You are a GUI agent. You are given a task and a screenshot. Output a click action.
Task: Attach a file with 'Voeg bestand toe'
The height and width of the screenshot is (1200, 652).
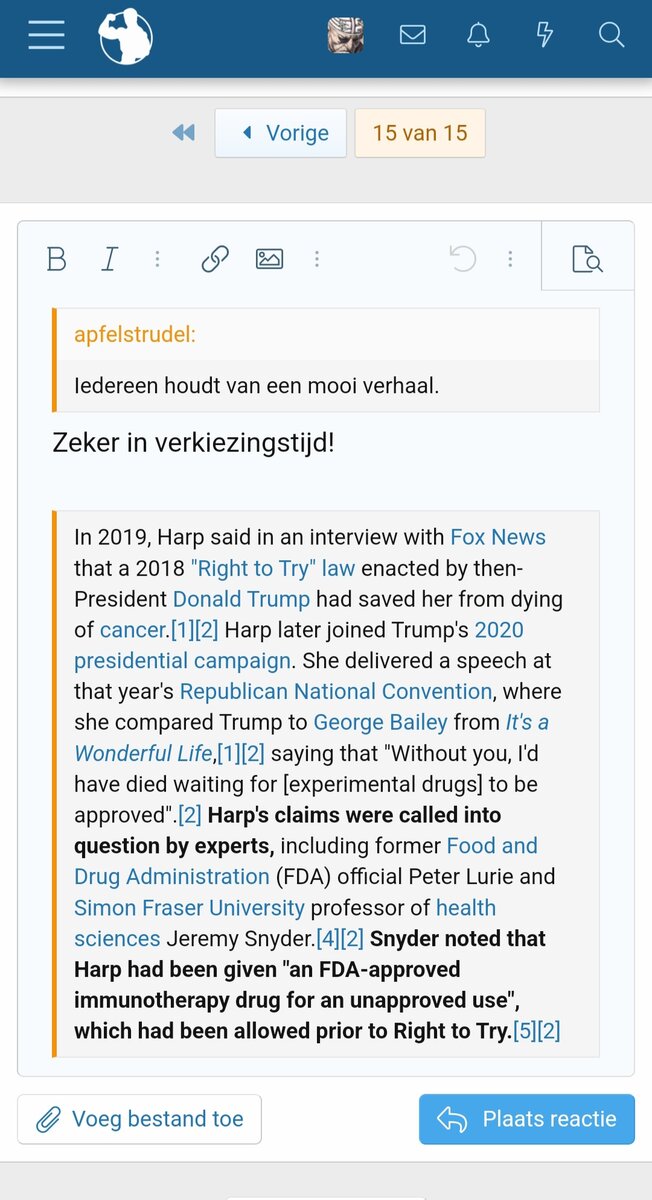coord(140,1119)
